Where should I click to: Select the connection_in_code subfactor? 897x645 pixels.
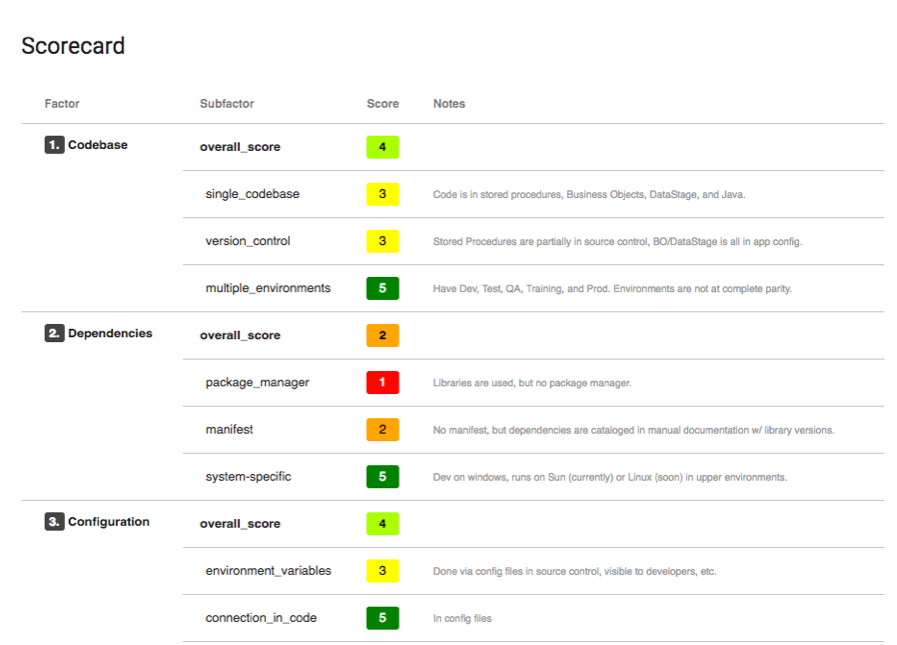pos(261,618)
